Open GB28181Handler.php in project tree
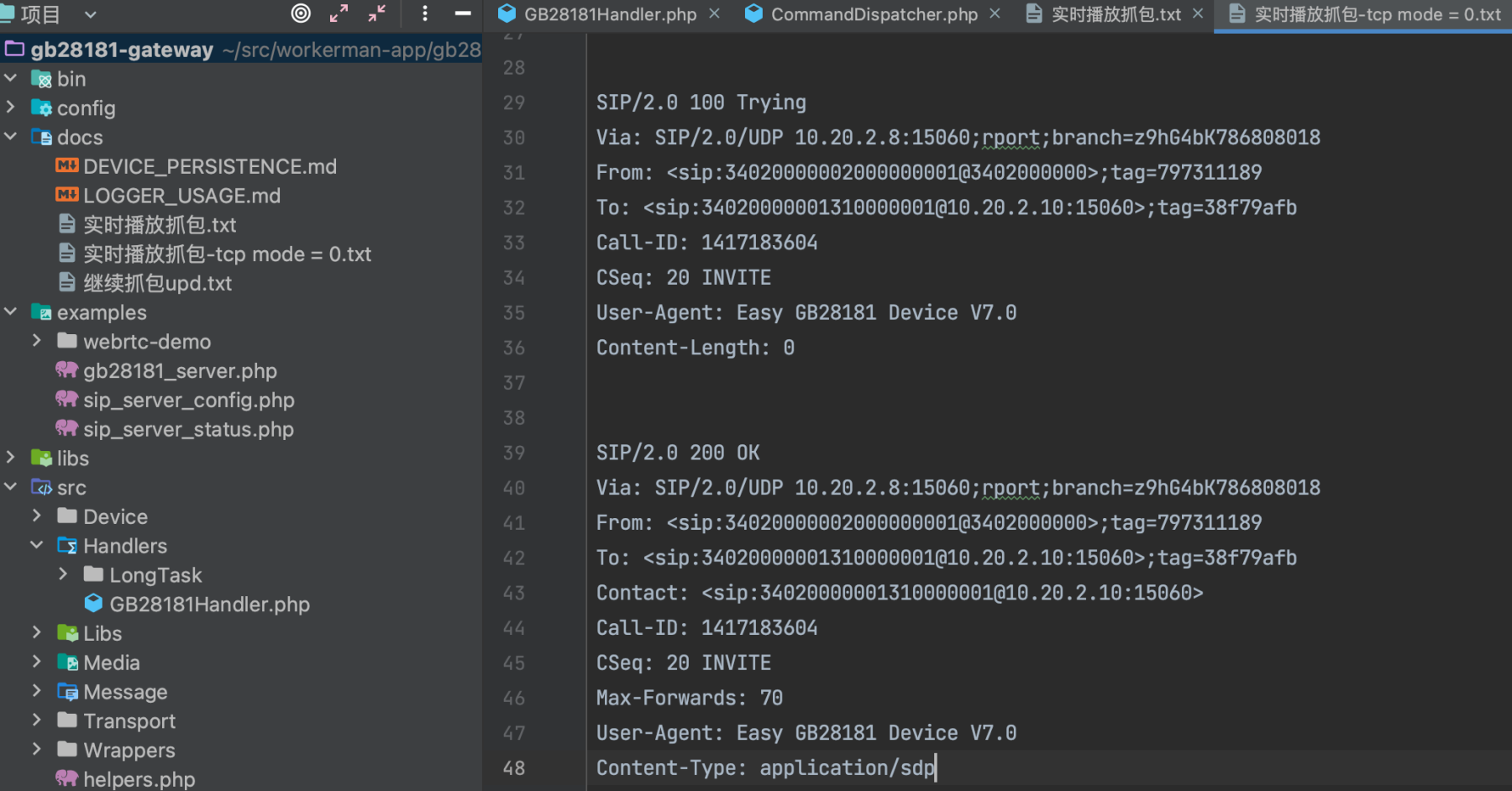The image size is (1512, 791). click(x=209, y=604)
